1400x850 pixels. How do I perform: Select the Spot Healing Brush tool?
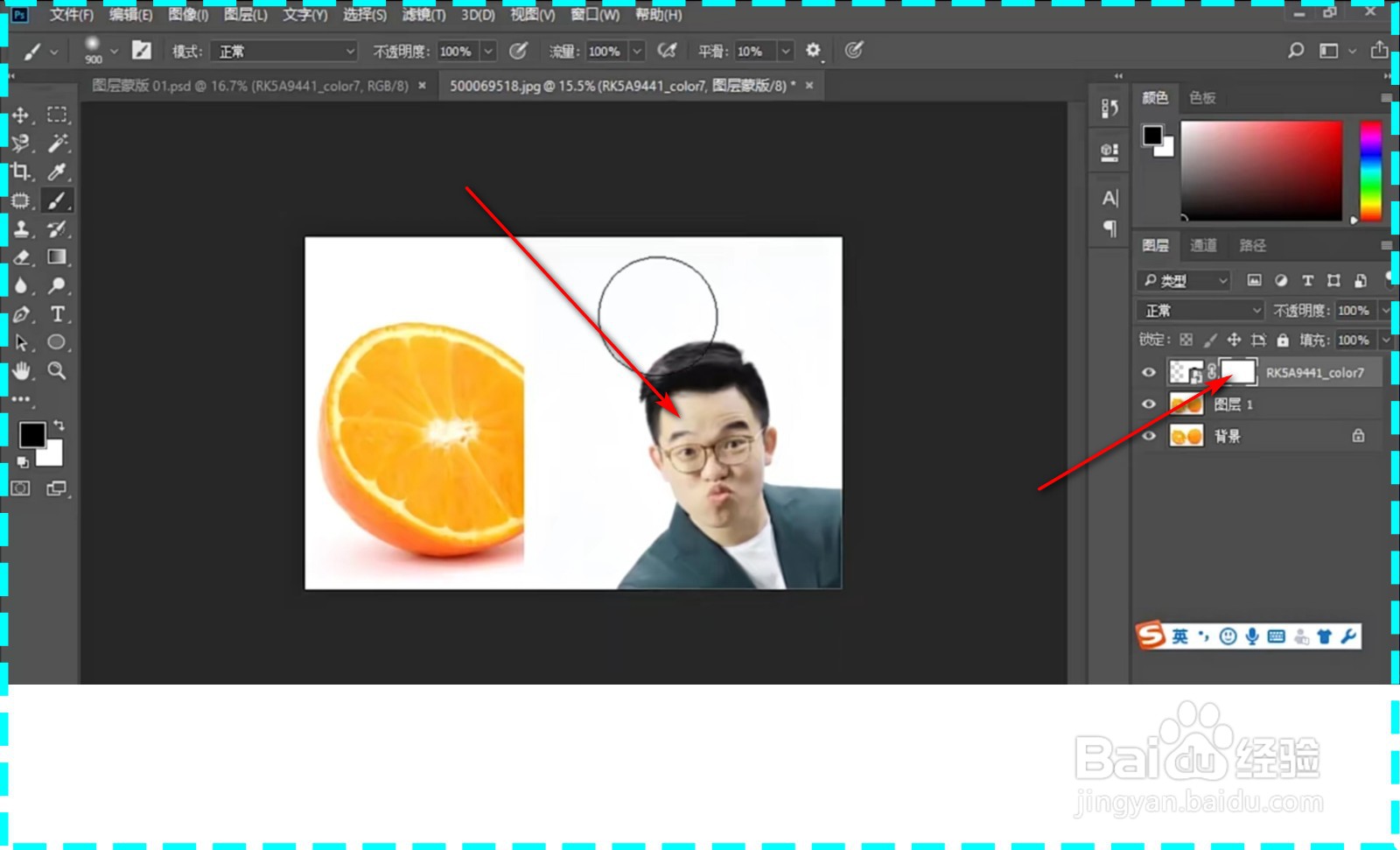click(x=21, y=200)
